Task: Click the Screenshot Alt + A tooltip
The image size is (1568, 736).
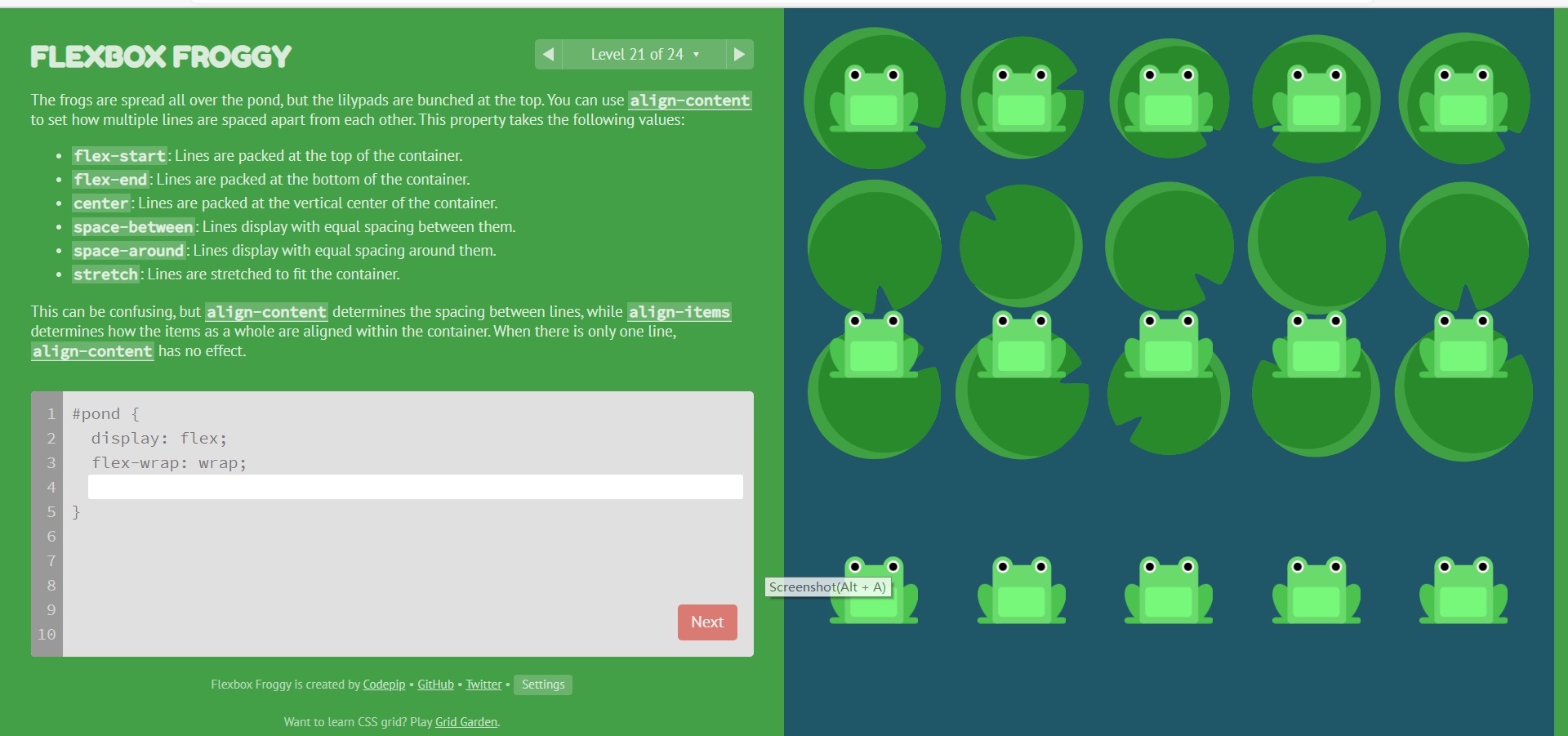Action: [827, 587]
